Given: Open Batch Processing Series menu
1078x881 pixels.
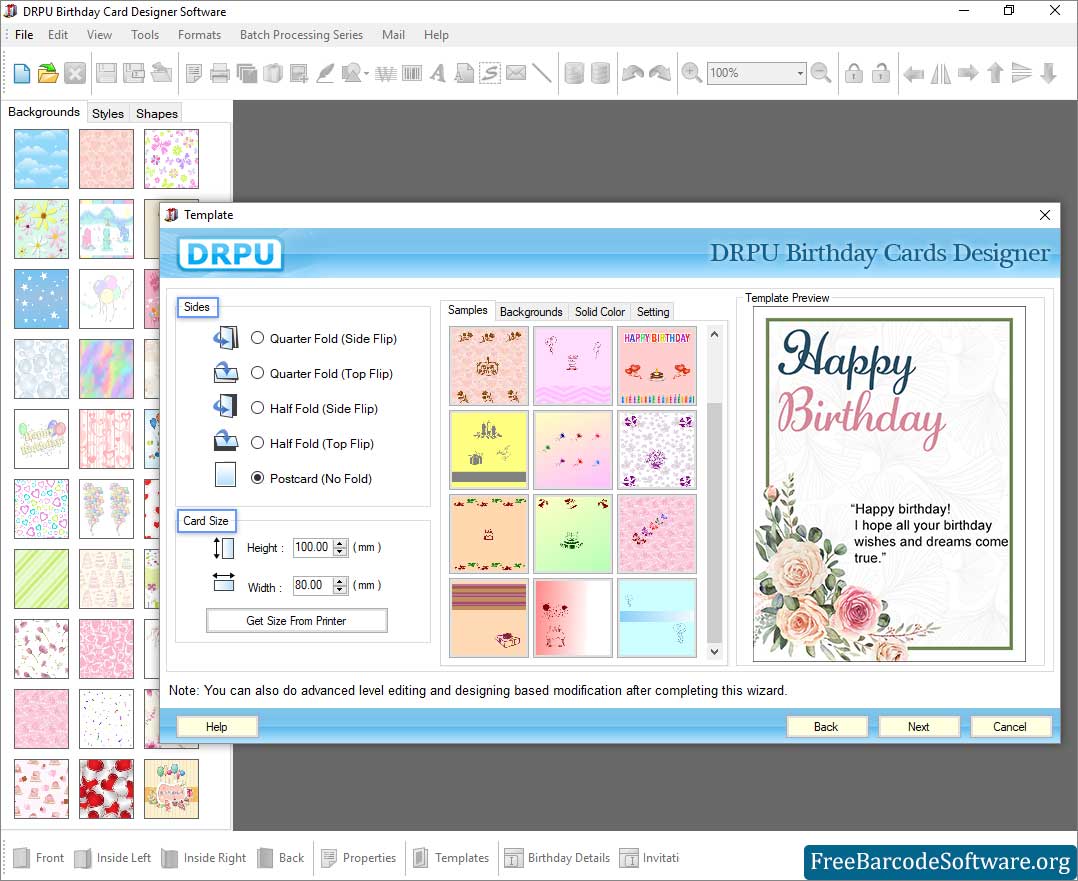Looking at the screenshot, I should [301, 34].
